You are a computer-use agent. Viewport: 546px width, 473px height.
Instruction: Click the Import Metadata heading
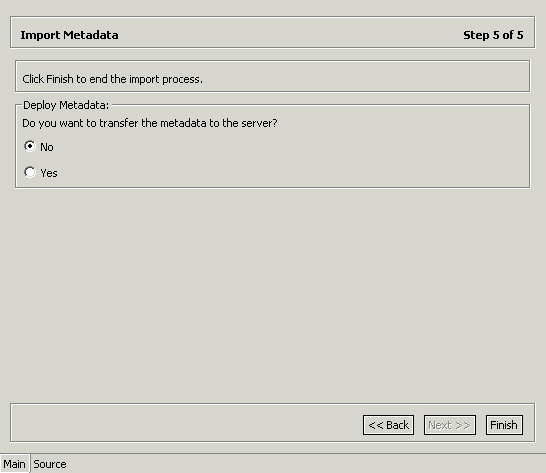click(x=69, y=35)
